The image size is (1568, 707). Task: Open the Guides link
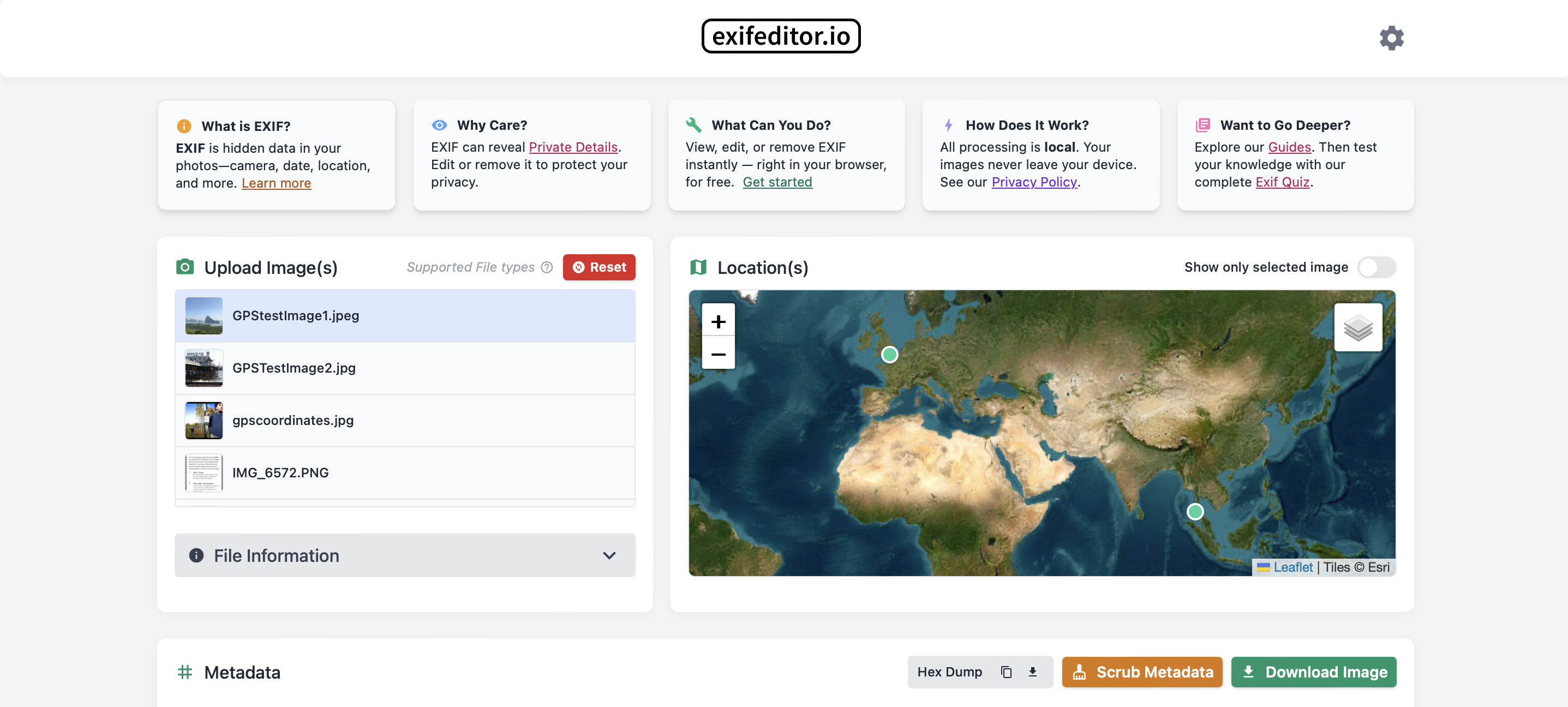click(x=1289, y=147)
